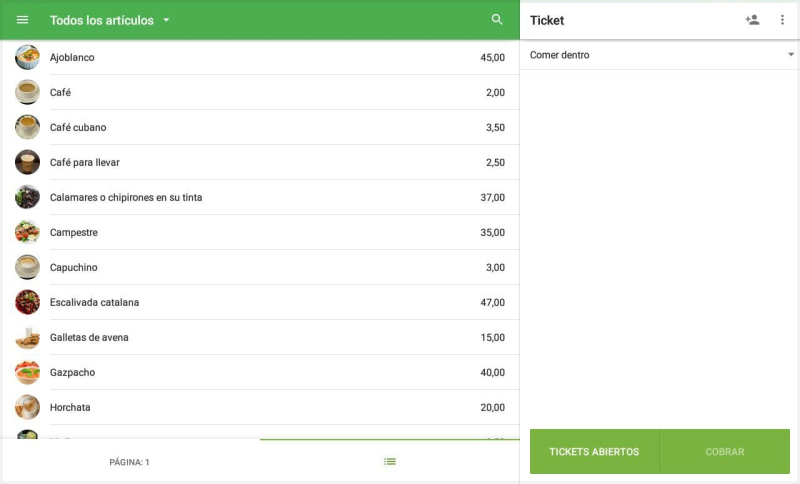Add Café para llevar to the ticket
Viewport: 800px width, 484px height.
85,163
